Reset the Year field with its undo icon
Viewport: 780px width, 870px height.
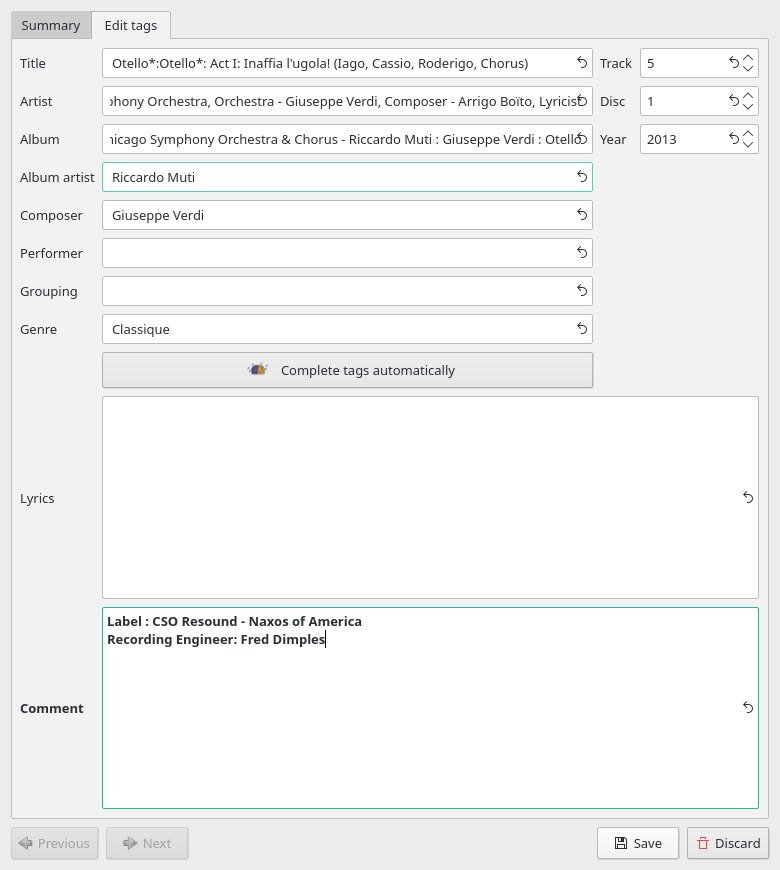(x=734, y=139)
